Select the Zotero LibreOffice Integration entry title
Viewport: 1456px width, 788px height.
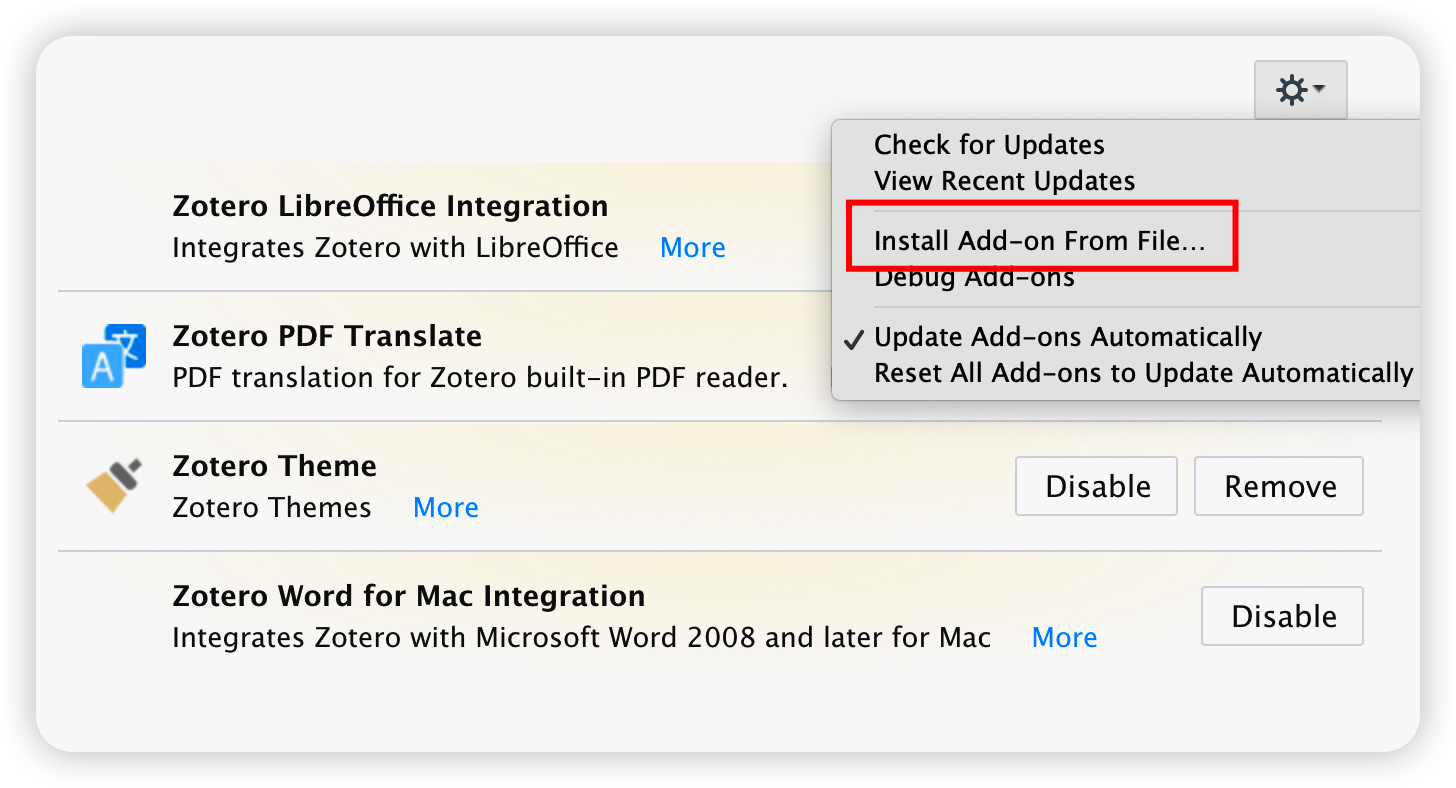coord(390,206)
